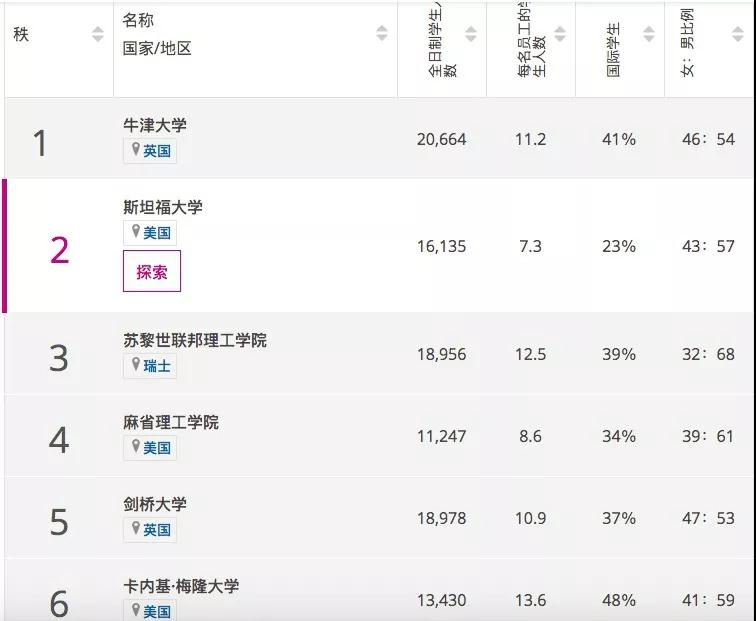This screenshot has width=756, height=621.
Task: Click the location pin icon beside 瑞士
Action: (136, 365)
